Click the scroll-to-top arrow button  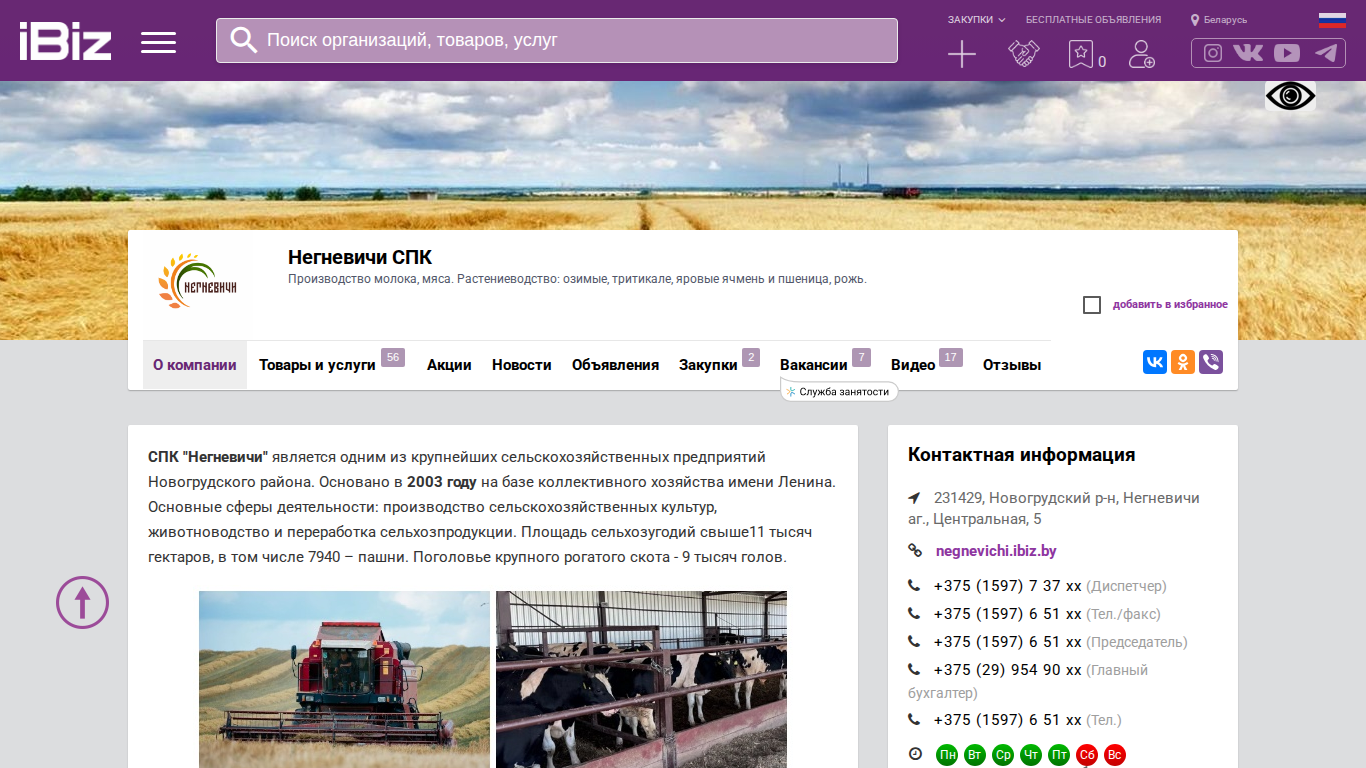click(x=82, y=602)
